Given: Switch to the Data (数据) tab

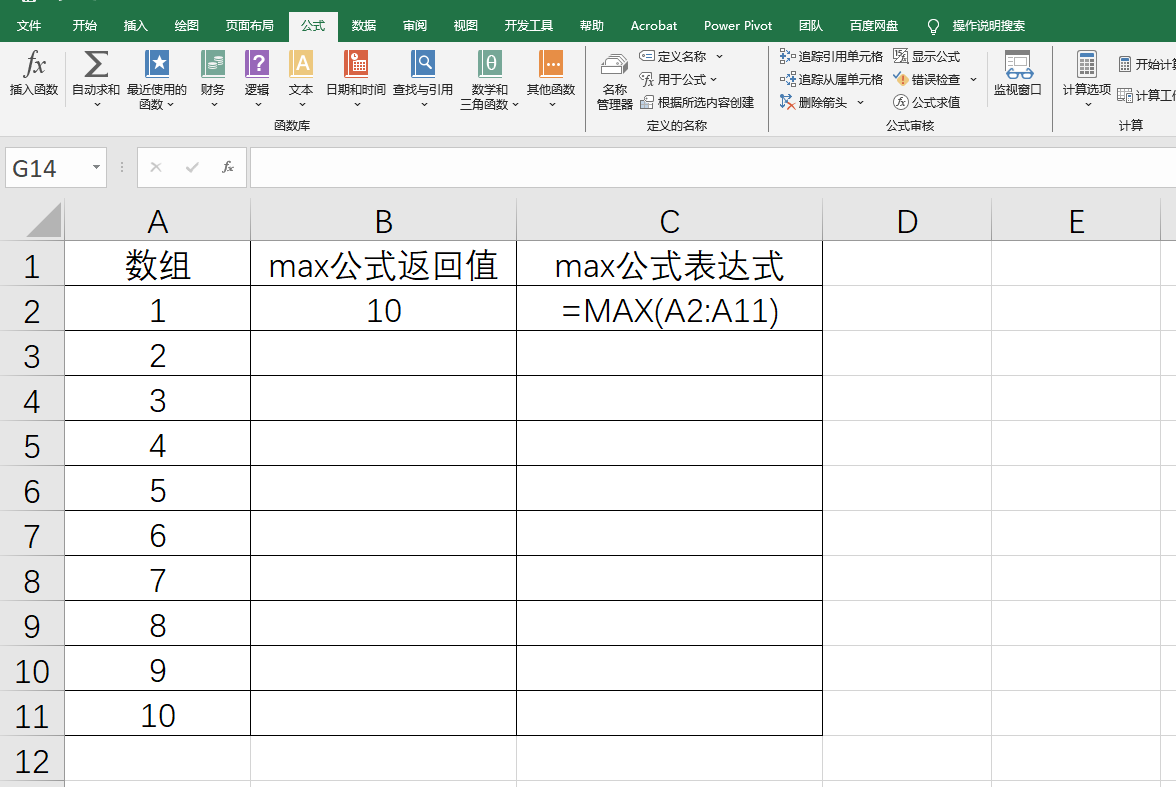Looking at the screenshot, I should (x=364, y=26).
